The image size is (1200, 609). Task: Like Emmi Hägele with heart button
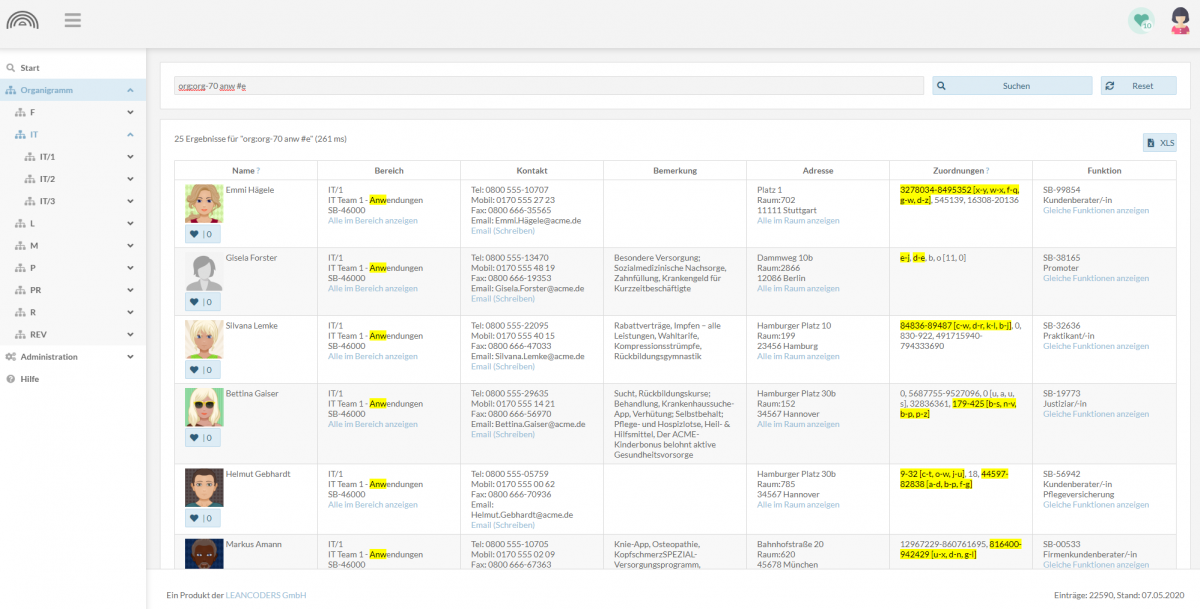(203, 234)
